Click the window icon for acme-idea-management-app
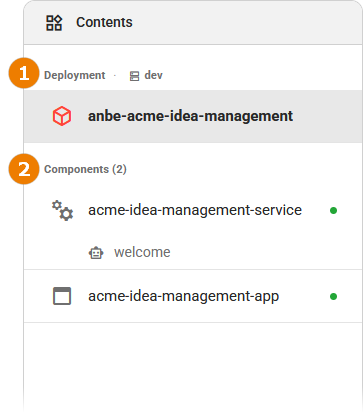The image size is (363, 413). pyautogui.click(x=62, y=296)
